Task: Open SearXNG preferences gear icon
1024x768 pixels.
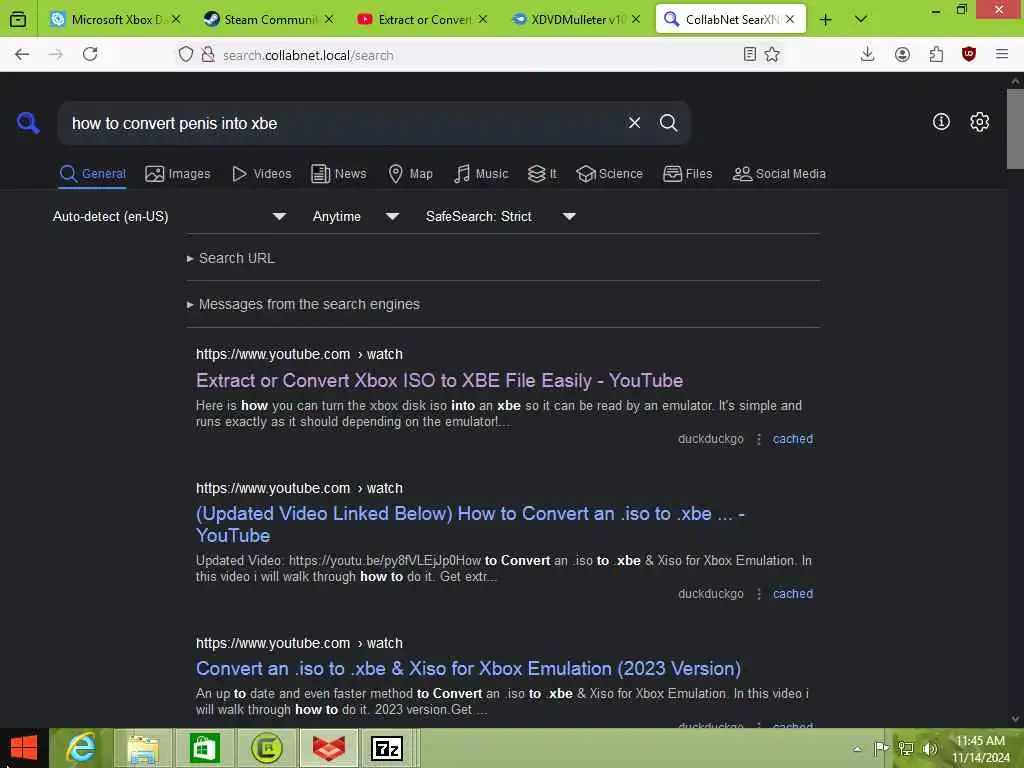Action: point(979,121)
